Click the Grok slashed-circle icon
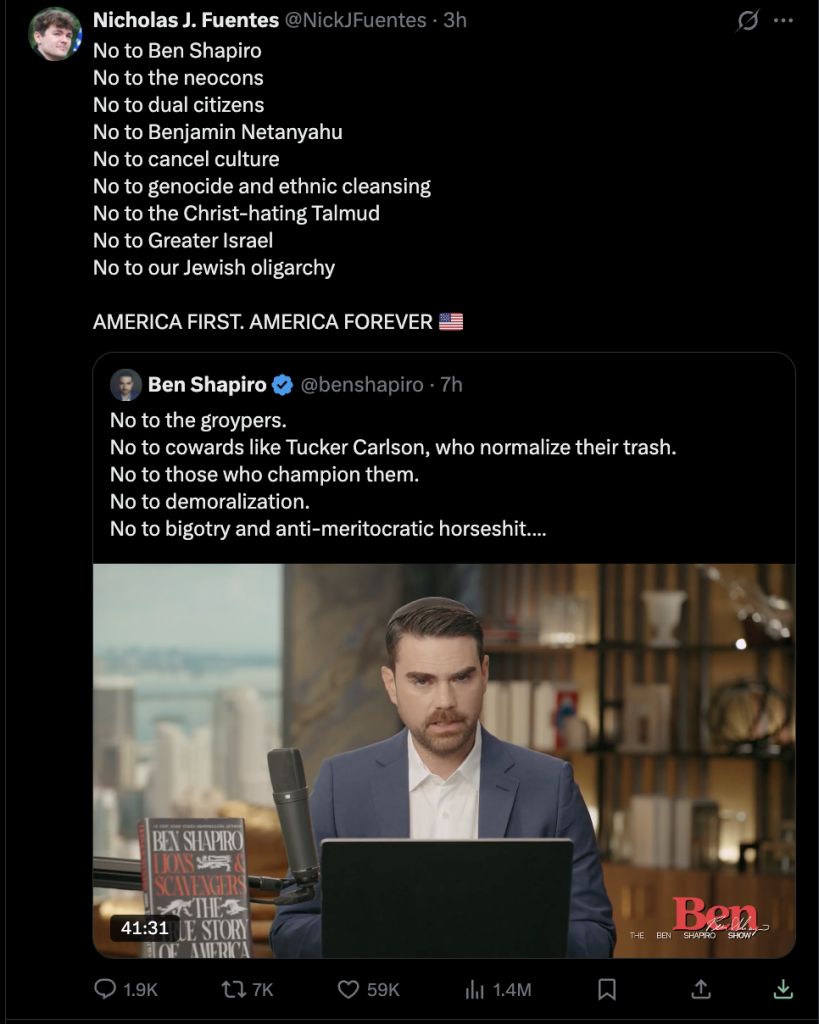This screenshot has height=1024, width=819. click(x=748, y=21)
